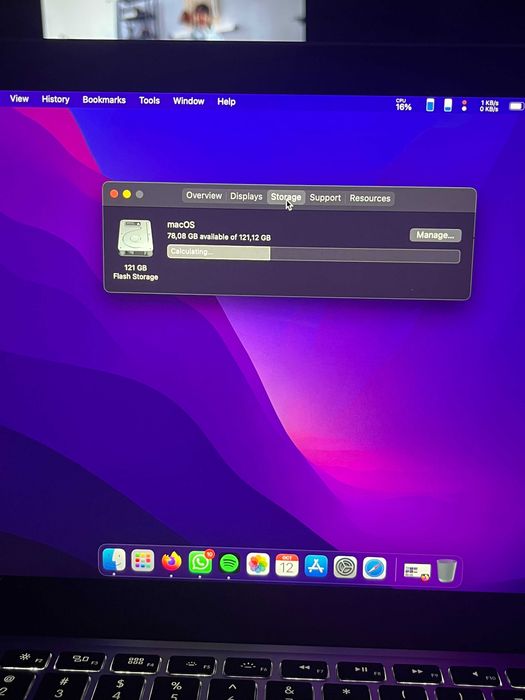
Task: Click the Manage... button
Action: [435, 235]
